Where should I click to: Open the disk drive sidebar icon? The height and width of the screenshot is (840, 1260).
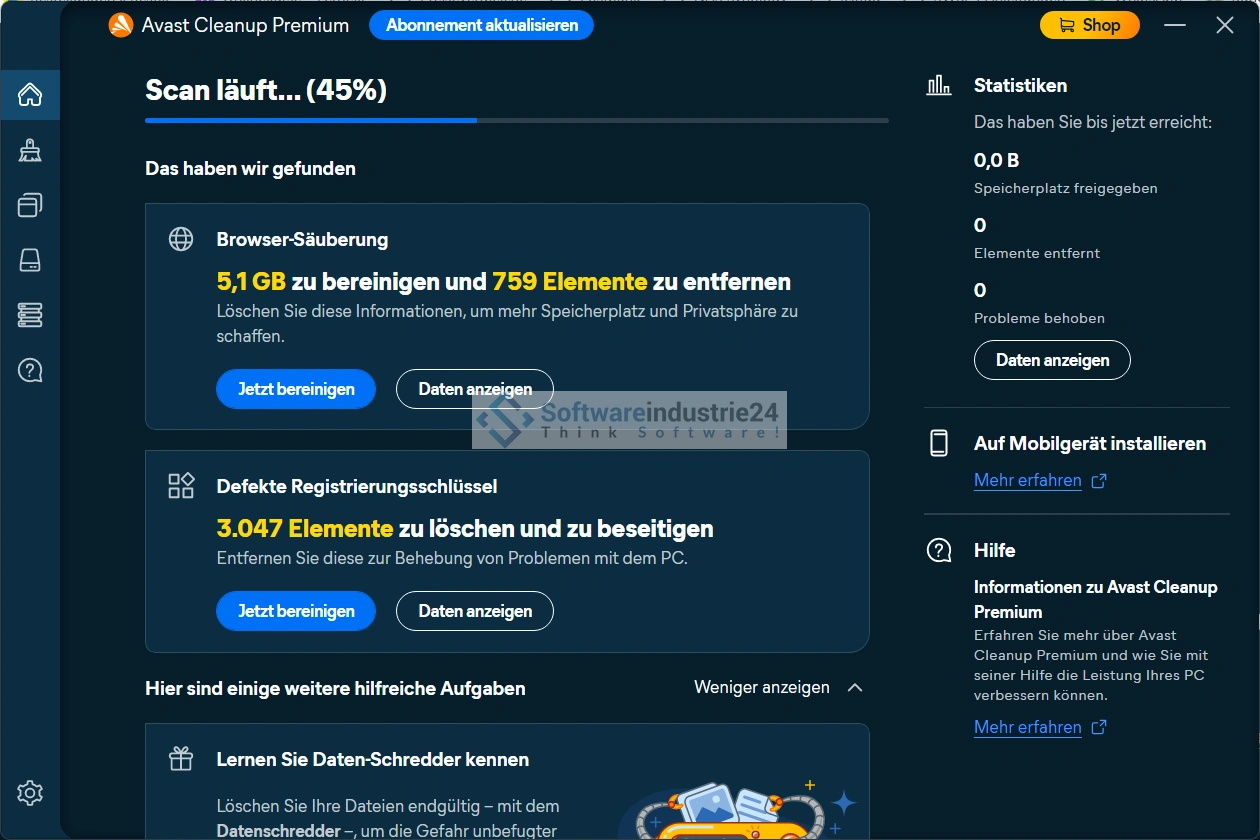click(x=30, y=261)
